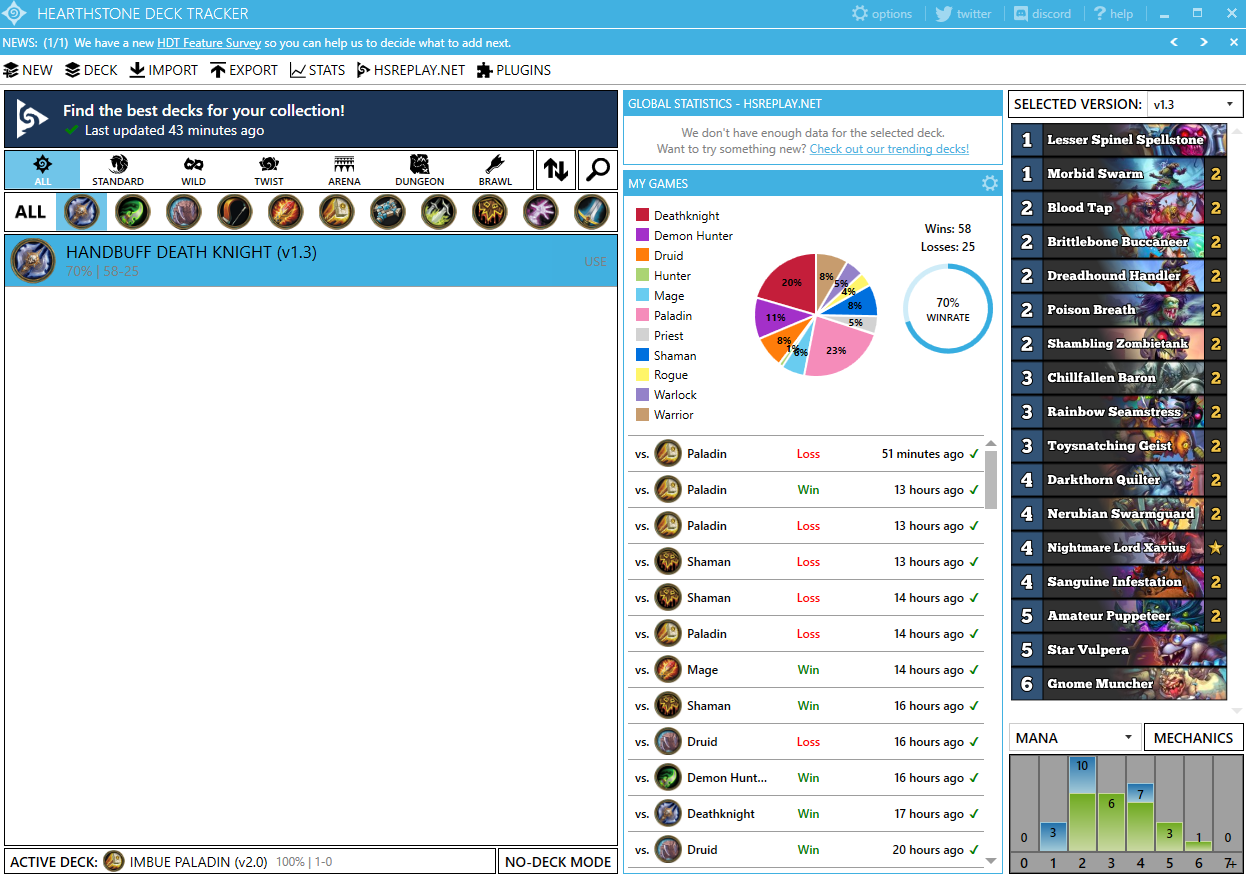Filter decks by Druid class icon
The height and width of the screenshot is (878, 1246).
[x=183, y=212]
